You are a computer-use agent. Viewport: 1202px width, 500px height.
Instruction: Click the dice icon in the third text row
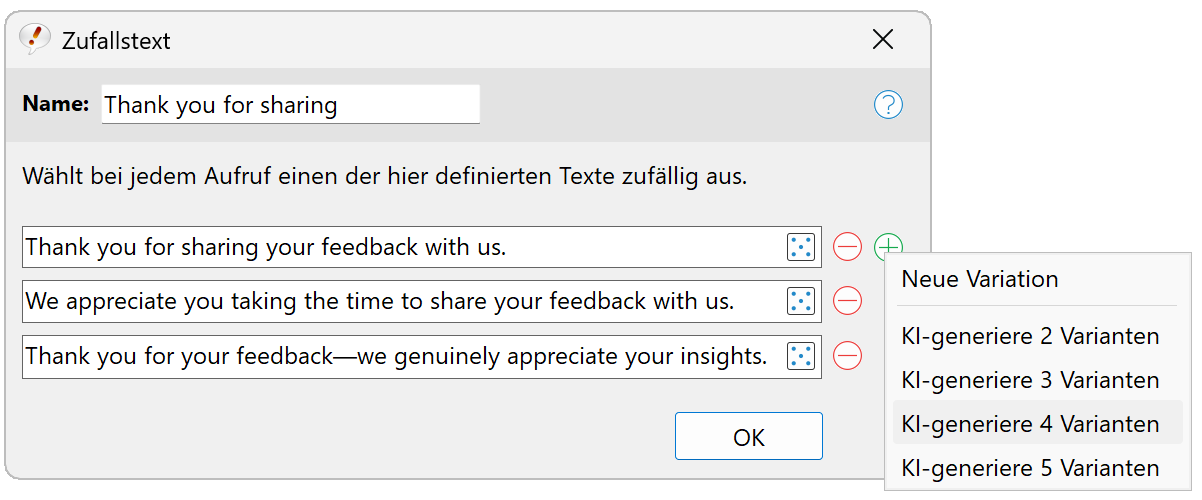(800, 356)
